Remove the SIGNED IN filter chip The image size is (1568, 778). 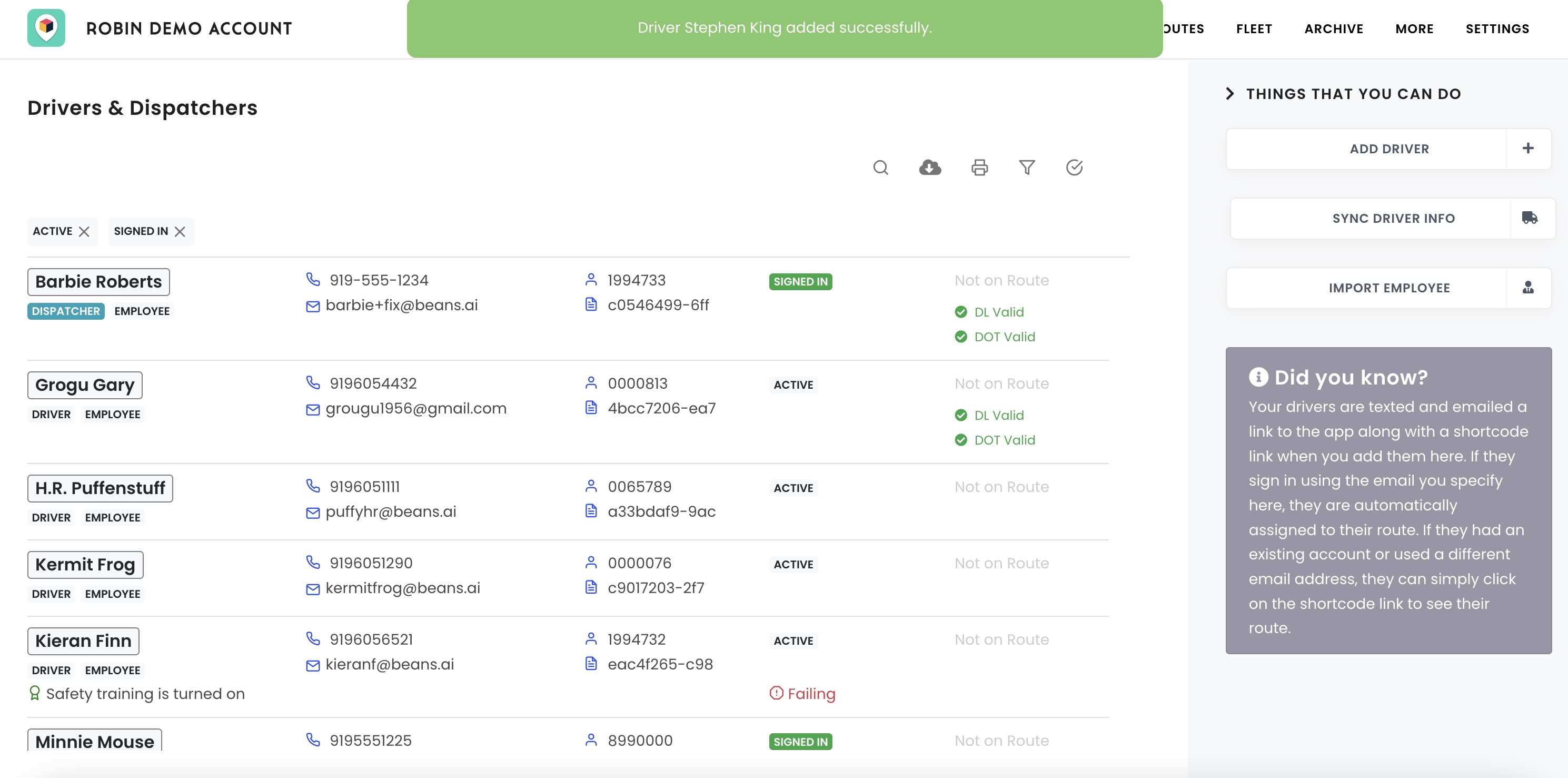[x=180, y=231]
